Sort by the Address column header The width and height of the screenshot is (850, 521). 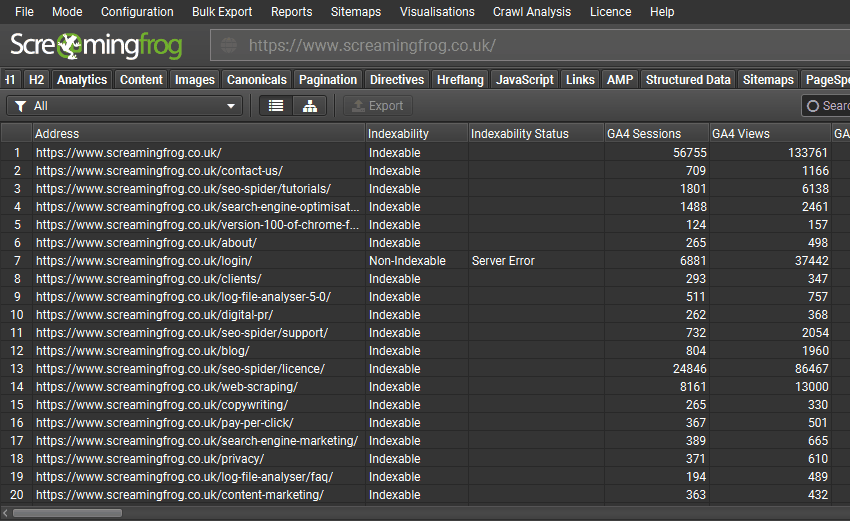[199, 133]
